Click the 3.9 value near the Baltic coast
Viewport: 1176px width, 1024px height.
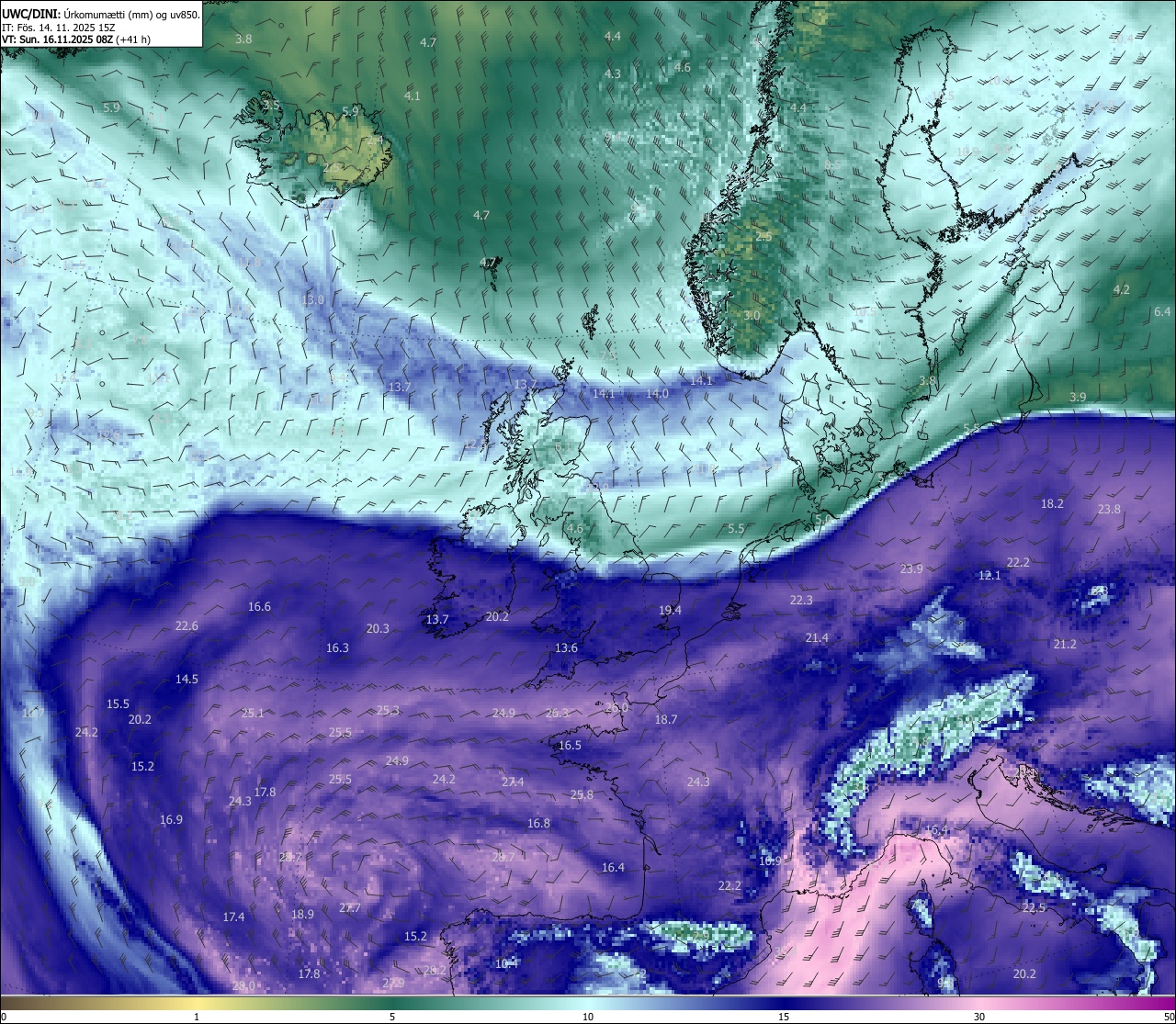pyautogui.click(x=1078, y=398)
